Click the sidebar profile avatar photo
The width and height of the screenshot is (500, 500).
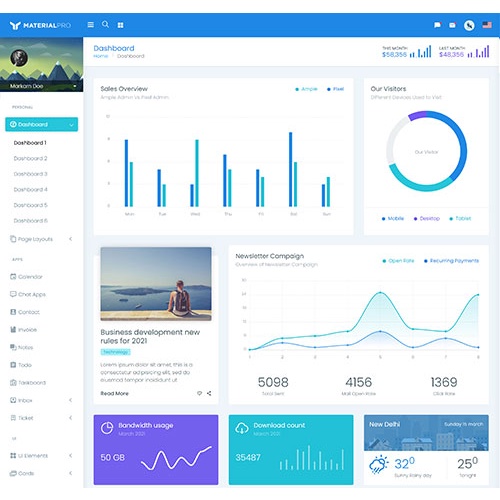tap(19, 58)
